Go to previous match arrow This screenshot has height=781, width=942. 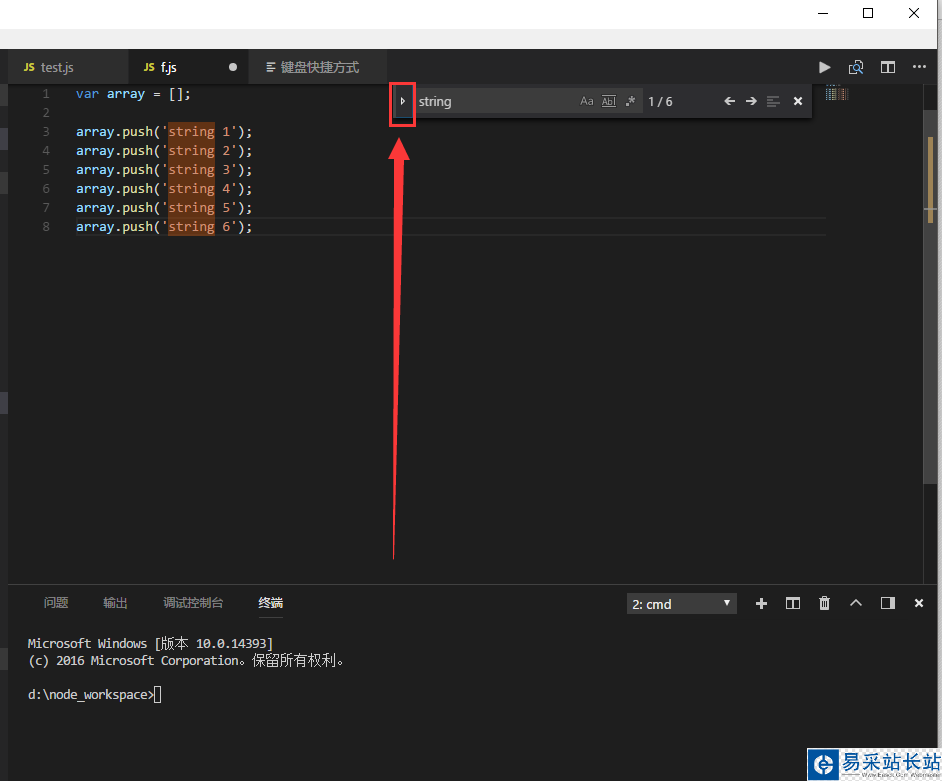point(729,101)
